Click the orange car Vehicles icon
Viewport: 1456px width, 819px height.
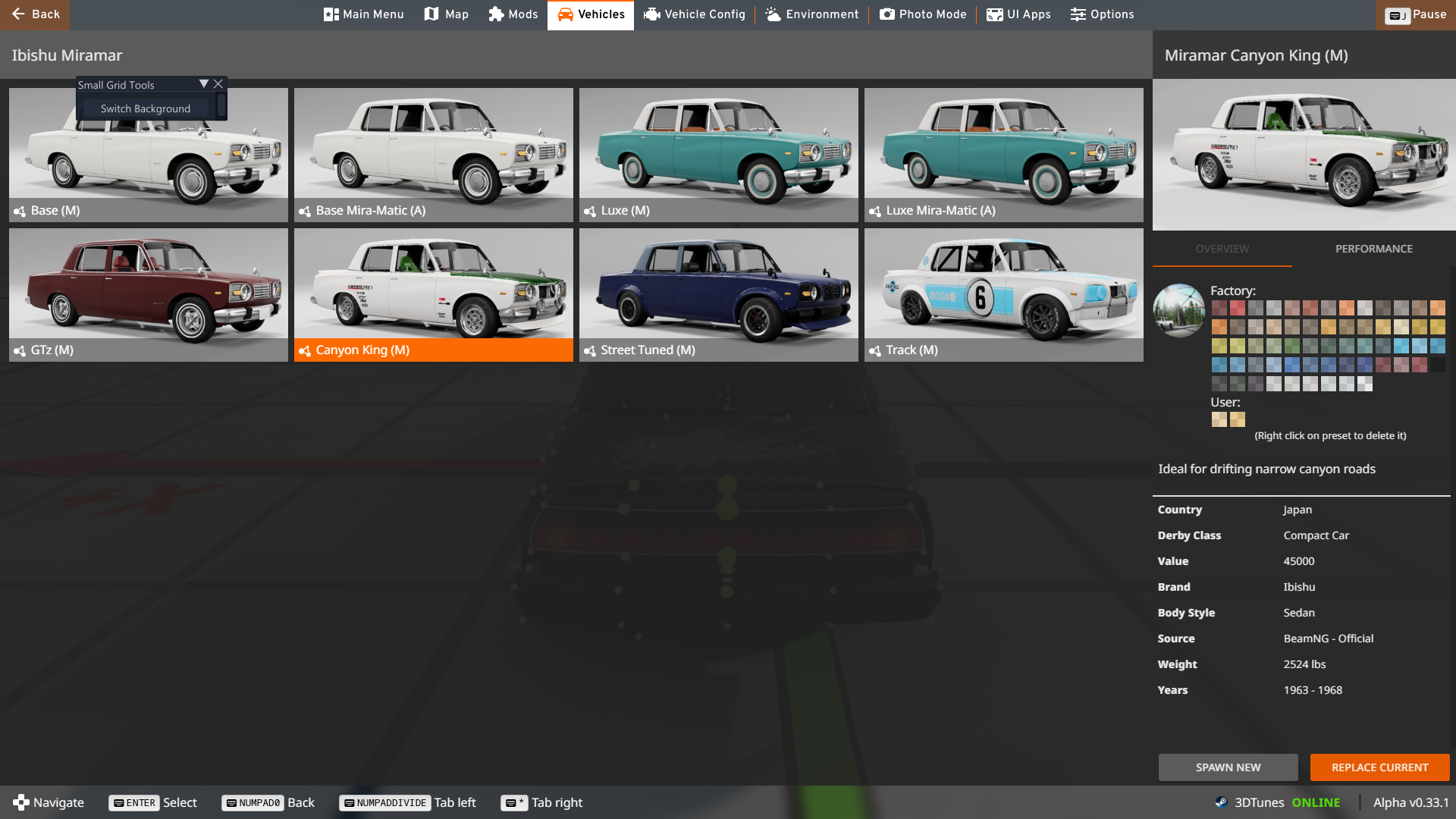click(565, 14)
